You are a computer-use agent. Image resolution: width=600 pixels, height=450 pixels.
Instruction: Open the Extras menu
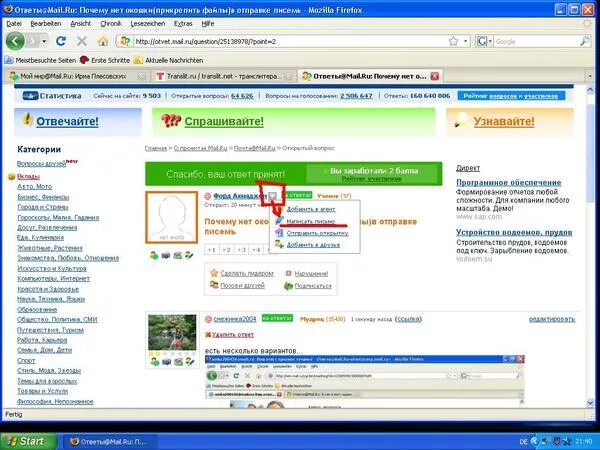(x=183, y=23)
